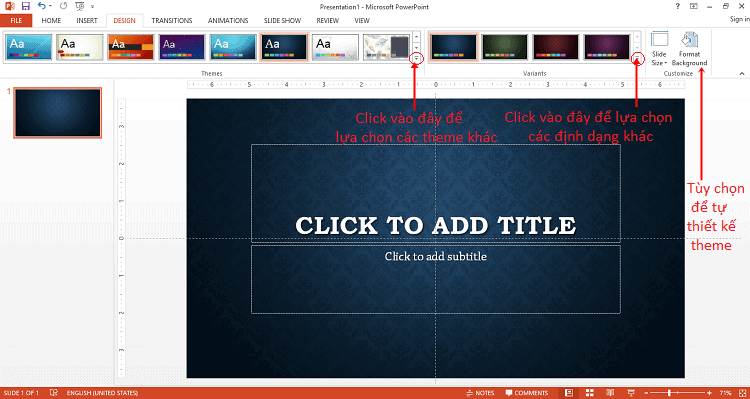Click the 71% zoom level text
Screen dimensions: 750x399
point(726,393)
